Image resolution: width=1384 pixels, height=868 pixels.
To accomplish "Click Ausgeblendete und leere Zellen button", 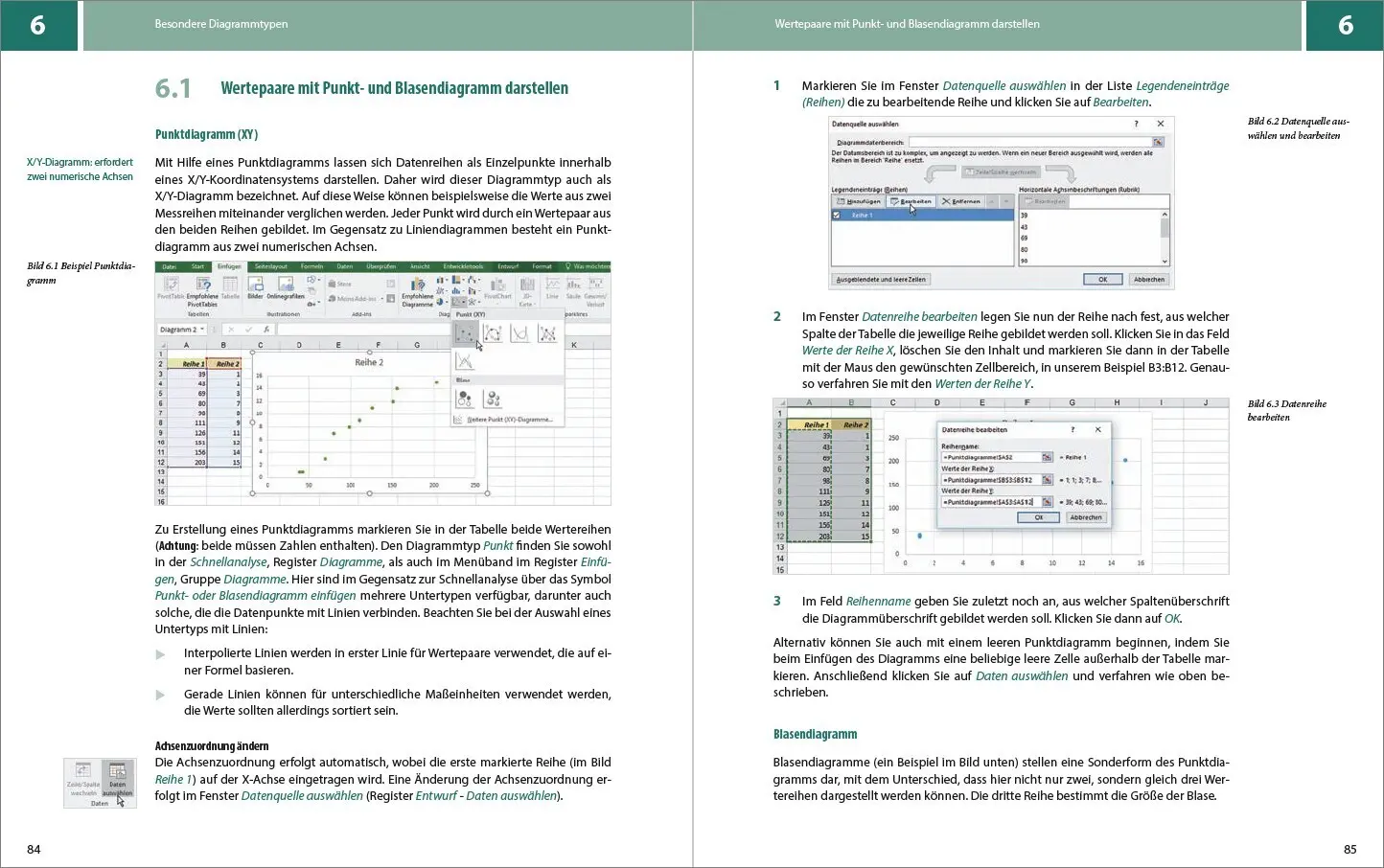I will point(881,279).
